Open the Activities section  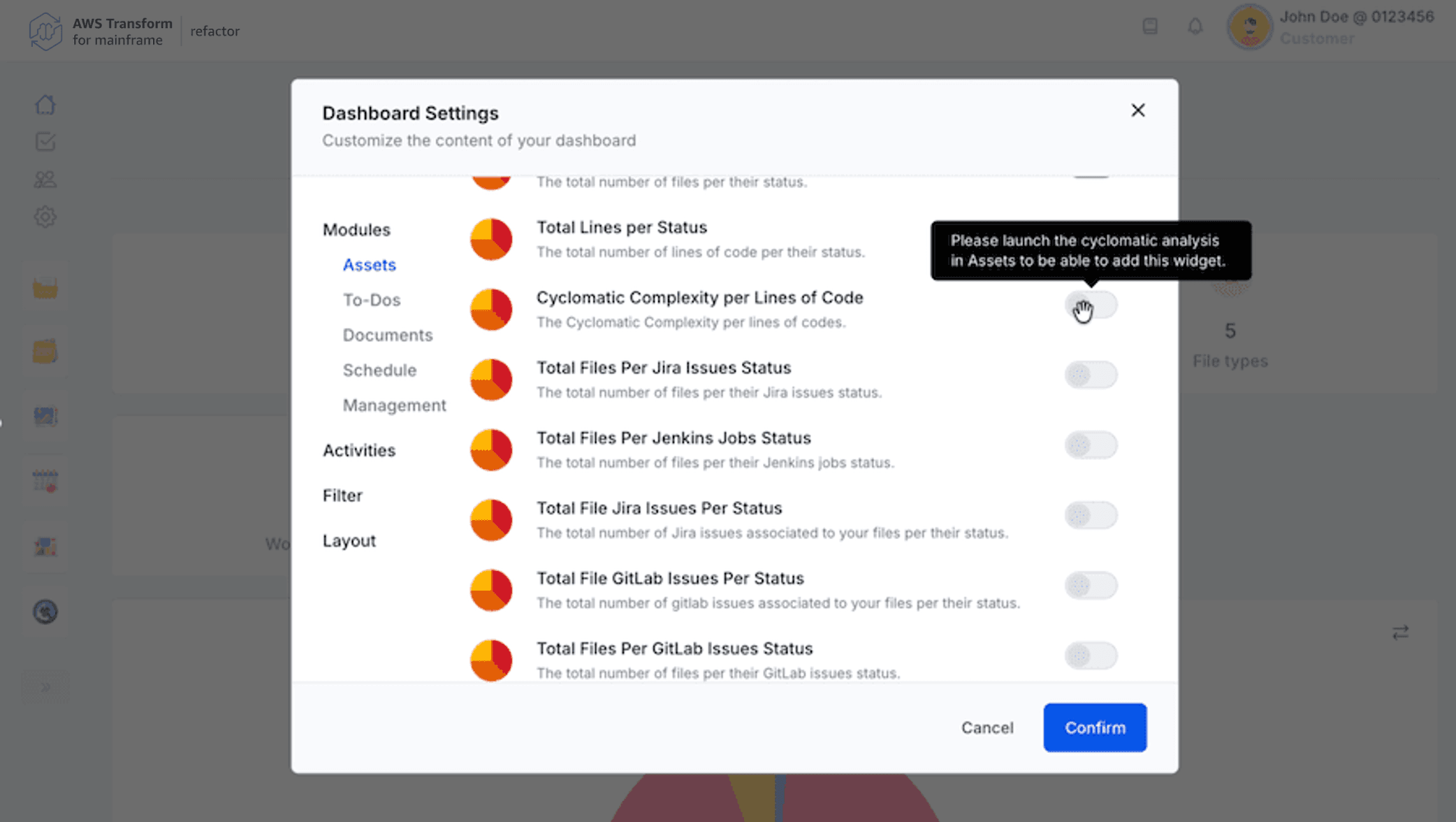click(359, 450)
